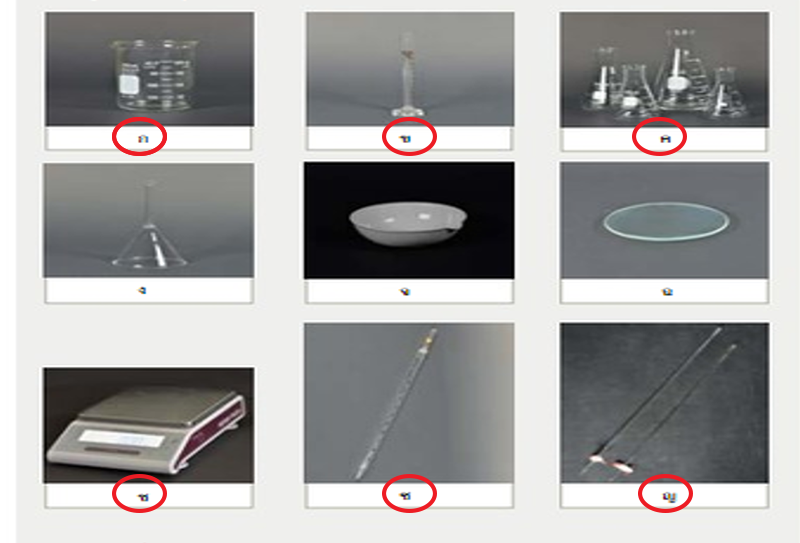800x543 pixels.
Task: Select the watch glass image
Action: click(x=664, y=220)
